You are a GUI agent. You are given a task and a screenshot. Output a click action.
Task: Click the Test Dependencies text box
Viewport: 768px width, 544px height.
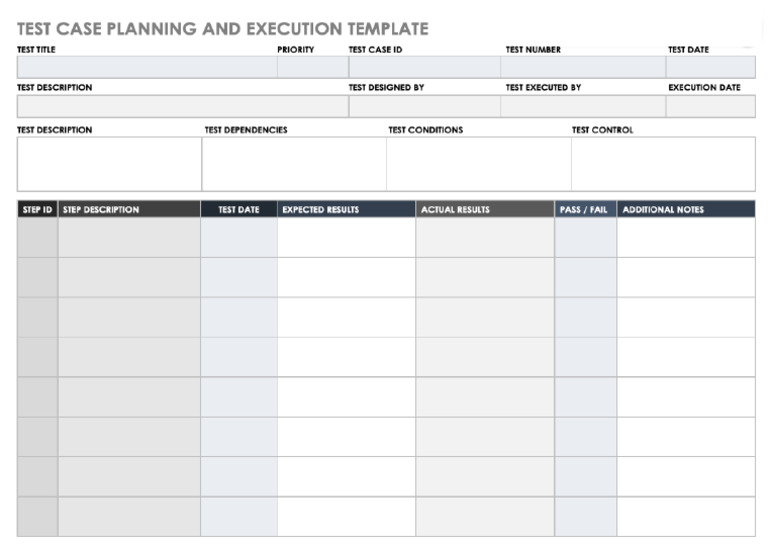point(294,164)
